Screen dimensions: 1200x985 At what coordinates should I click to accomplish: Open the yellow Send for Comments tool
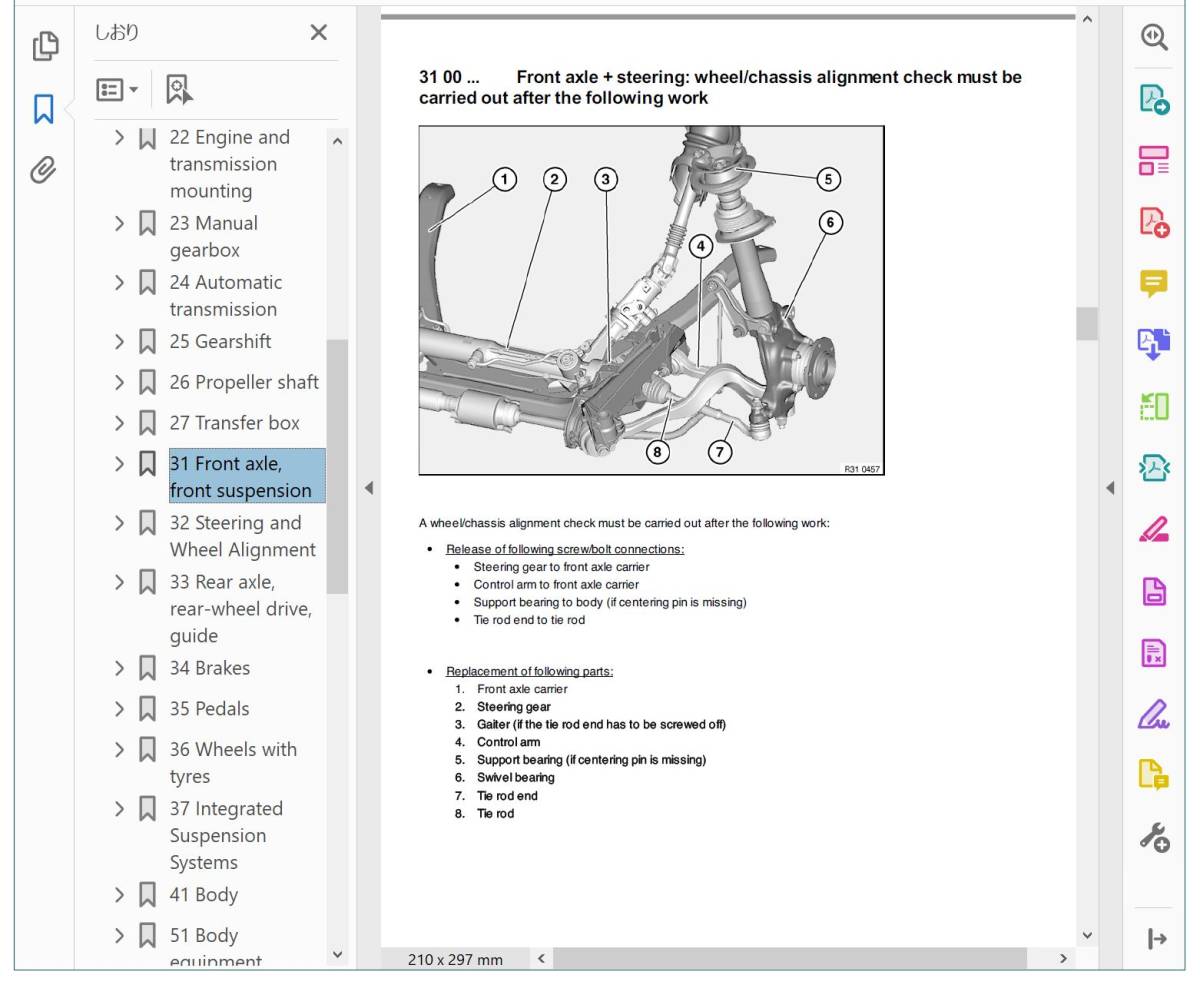pos(1154,775)
